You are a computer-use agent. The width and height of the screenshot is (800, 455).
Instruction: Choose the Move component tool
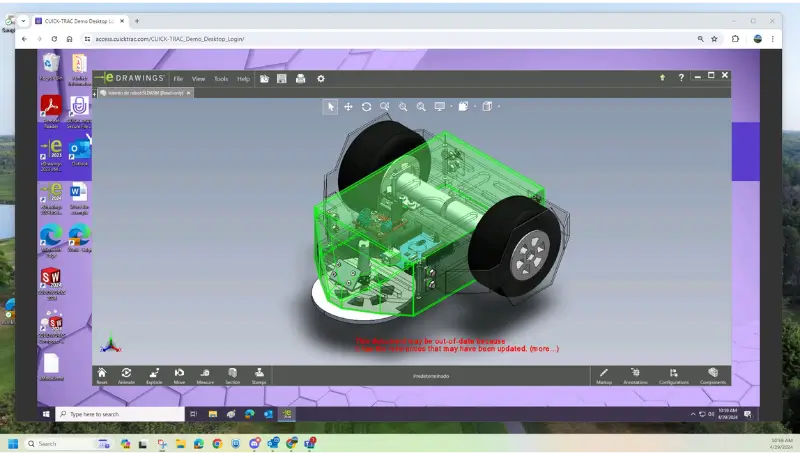point(180,376)
